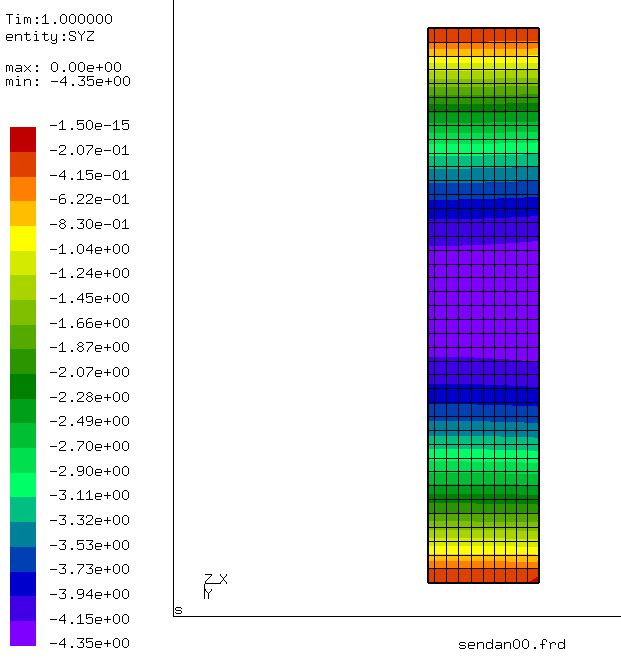
Task: Click legend value -1.24e+00
Action: click(x=89, y=273)
